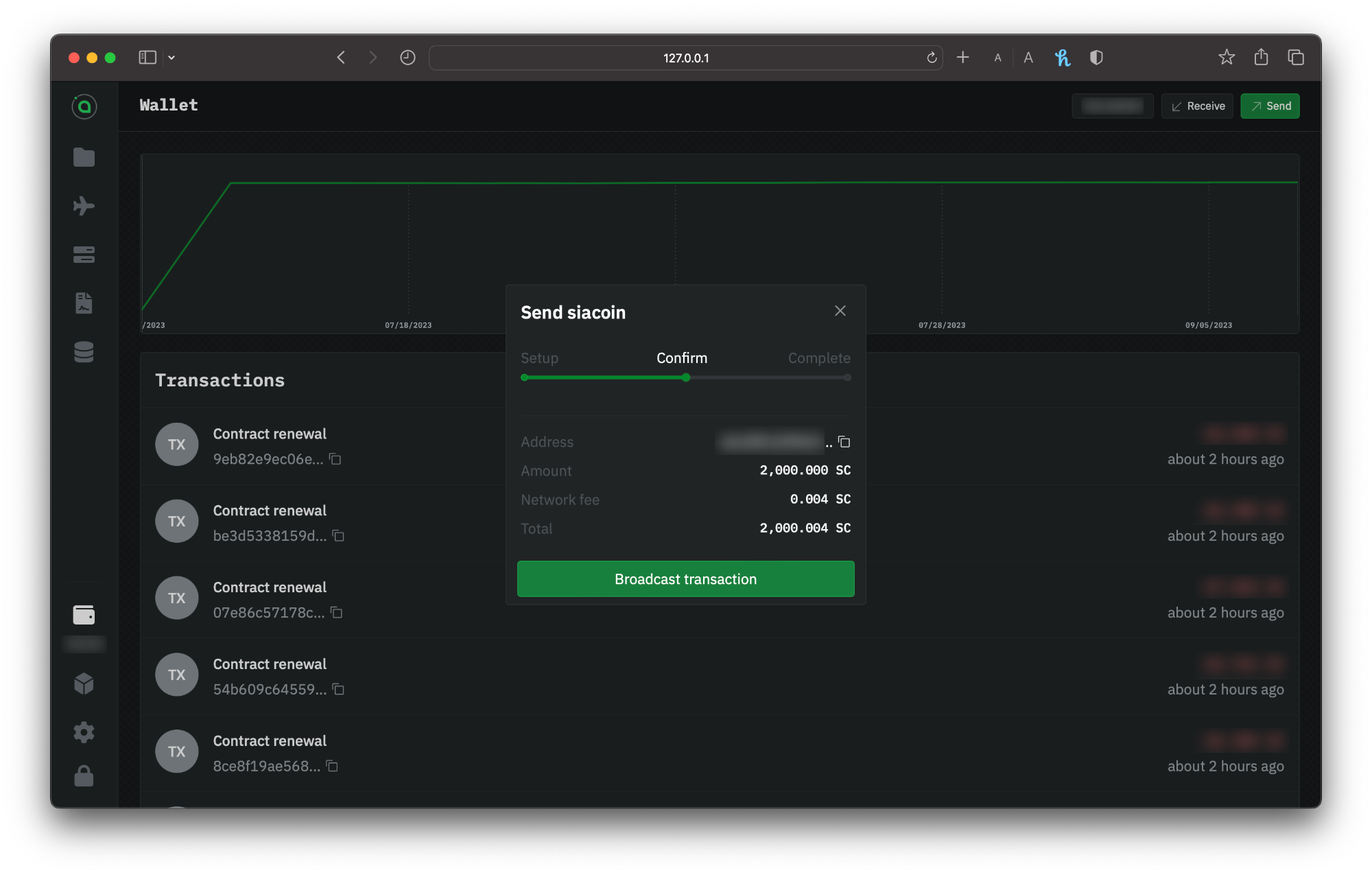This screenshot has height=875, width=1372.
Task: Click the Lock icon in sidebar
Action: [x=84, y=776]
